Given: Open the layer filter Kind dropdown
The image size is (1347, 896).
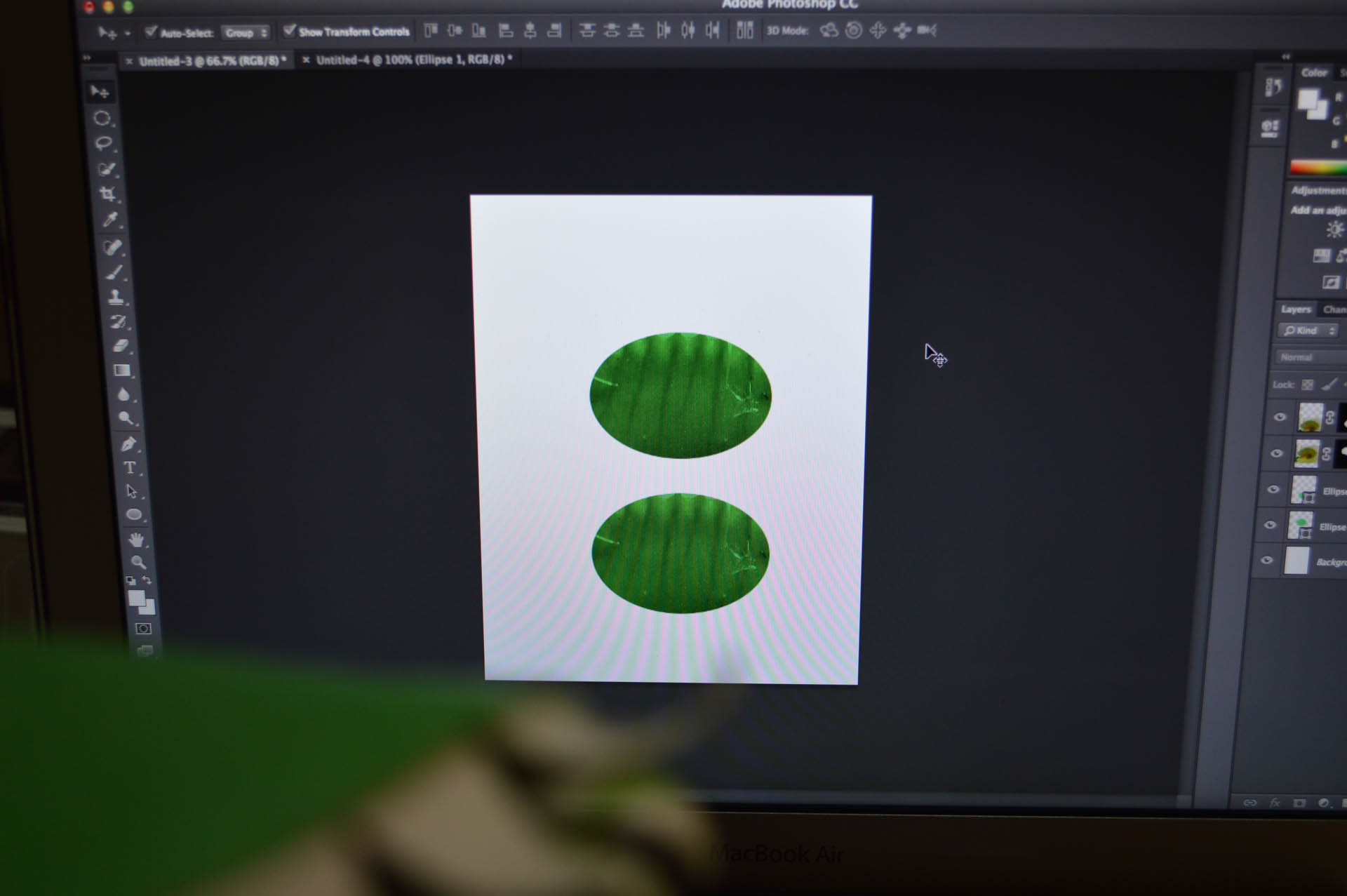Looking at the screenshot, I should click(x=1308, y=330).
